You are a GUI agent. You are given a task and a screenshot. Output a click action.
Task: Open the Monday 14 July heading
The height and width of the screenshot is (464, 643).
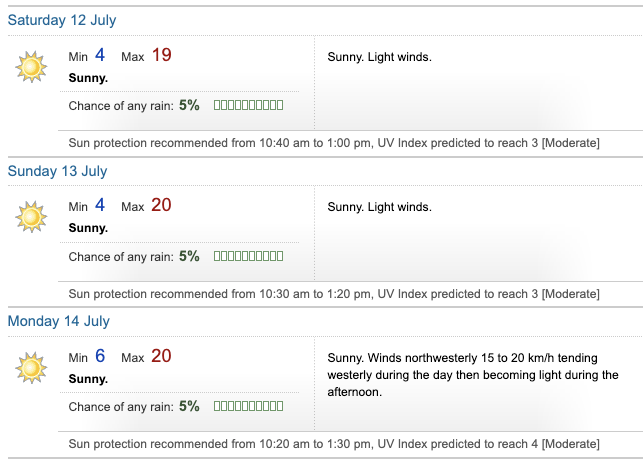pyautogui.click(x=58, y=321)
